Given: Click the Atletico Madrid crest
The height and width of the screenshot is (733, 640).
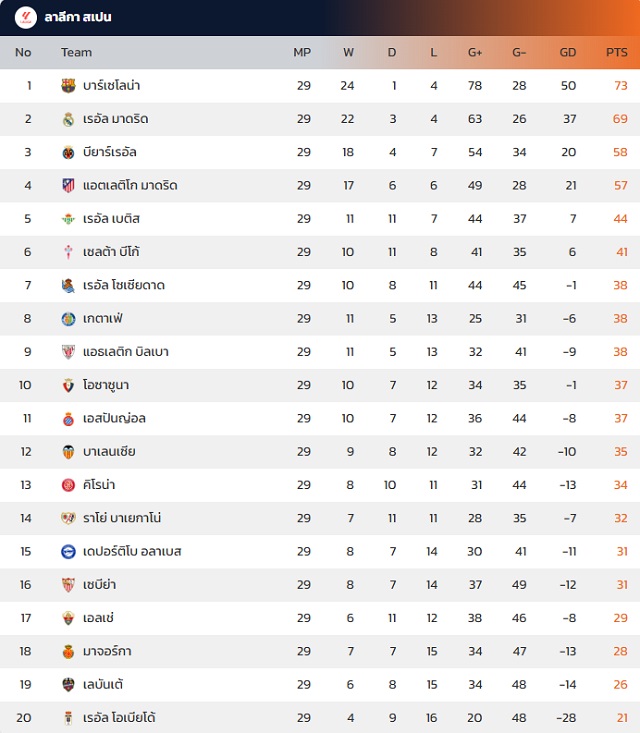Looking at the screenshot, I should click(x=68, y=185).
